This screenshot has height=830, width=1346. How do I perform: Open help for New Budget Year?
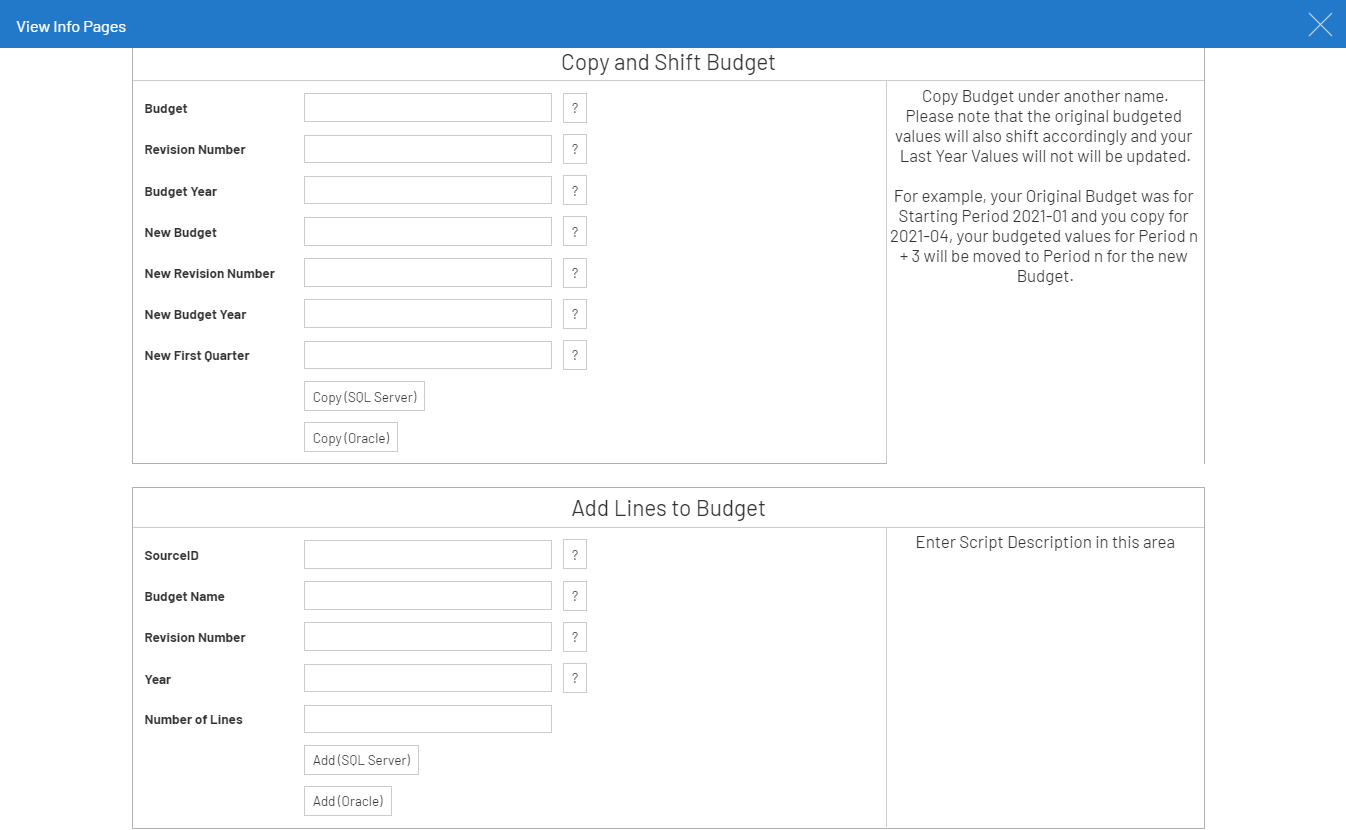coord(574,314)
